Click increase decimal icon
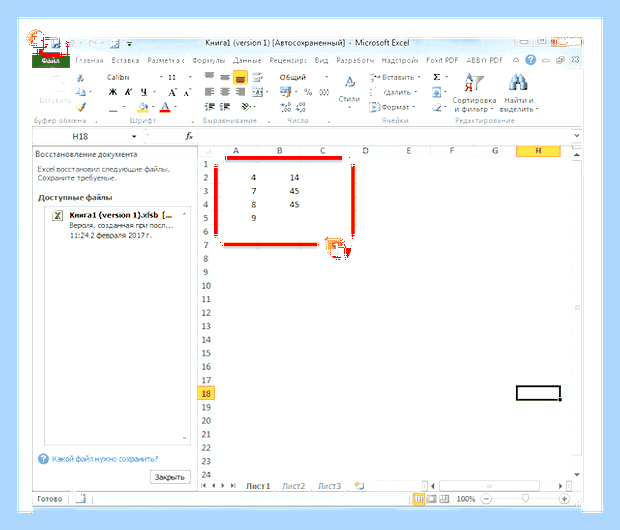The height and width of the screenshot is (530, 620). click(x=285, y=107)
